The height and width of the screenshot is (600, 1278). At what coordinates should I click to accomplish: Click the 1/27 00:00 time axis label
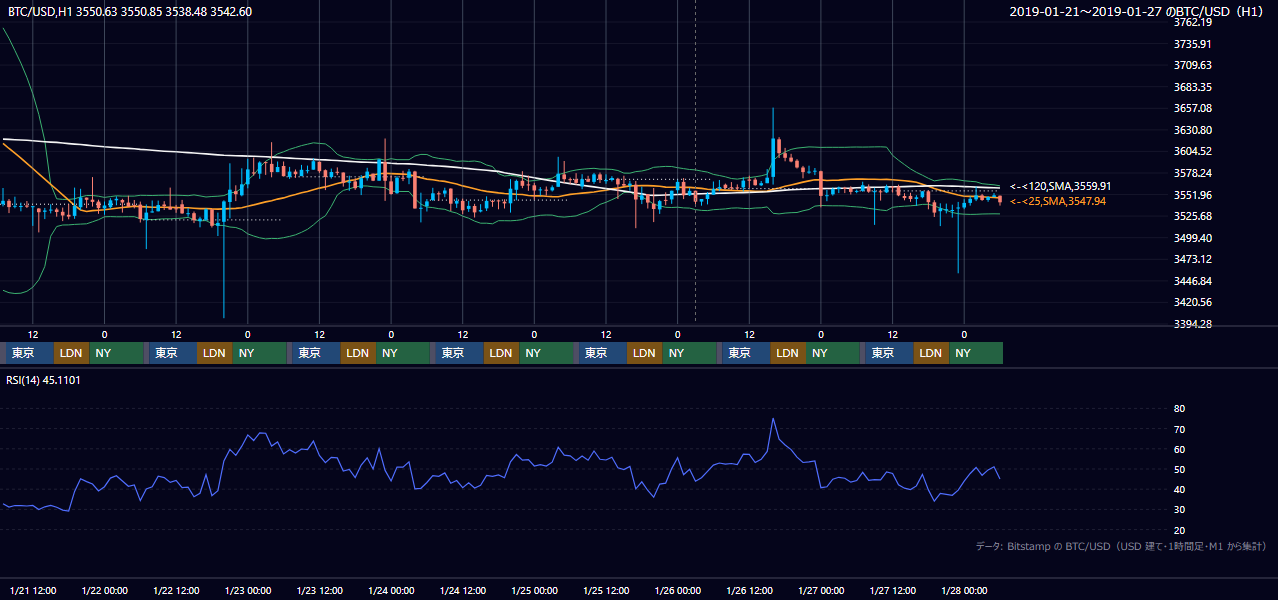click(821, 590)
